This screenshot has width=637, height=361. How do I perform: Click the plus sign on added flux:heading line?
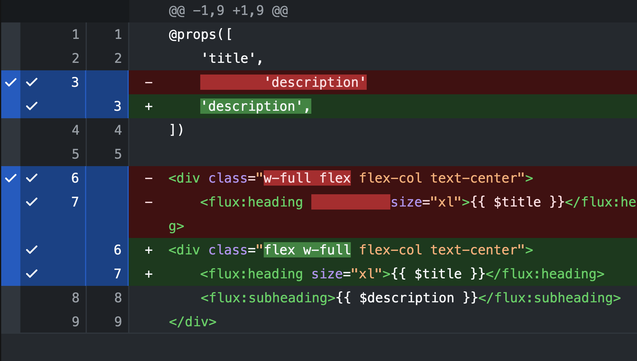149,274
